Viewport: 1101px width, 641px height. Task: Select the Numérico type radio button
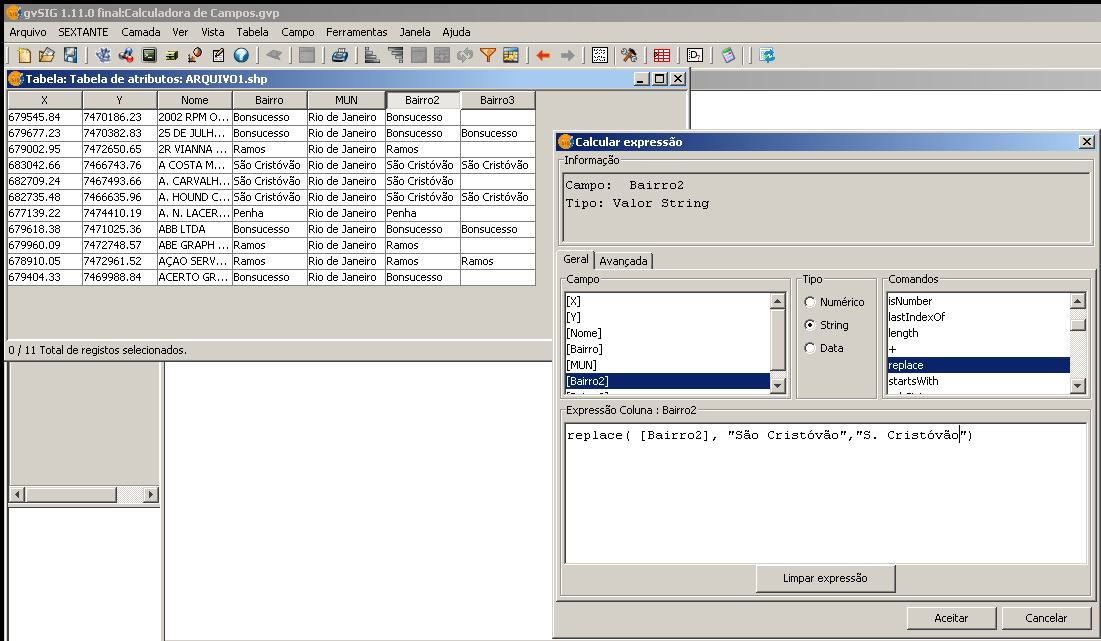tap(810, 302)
